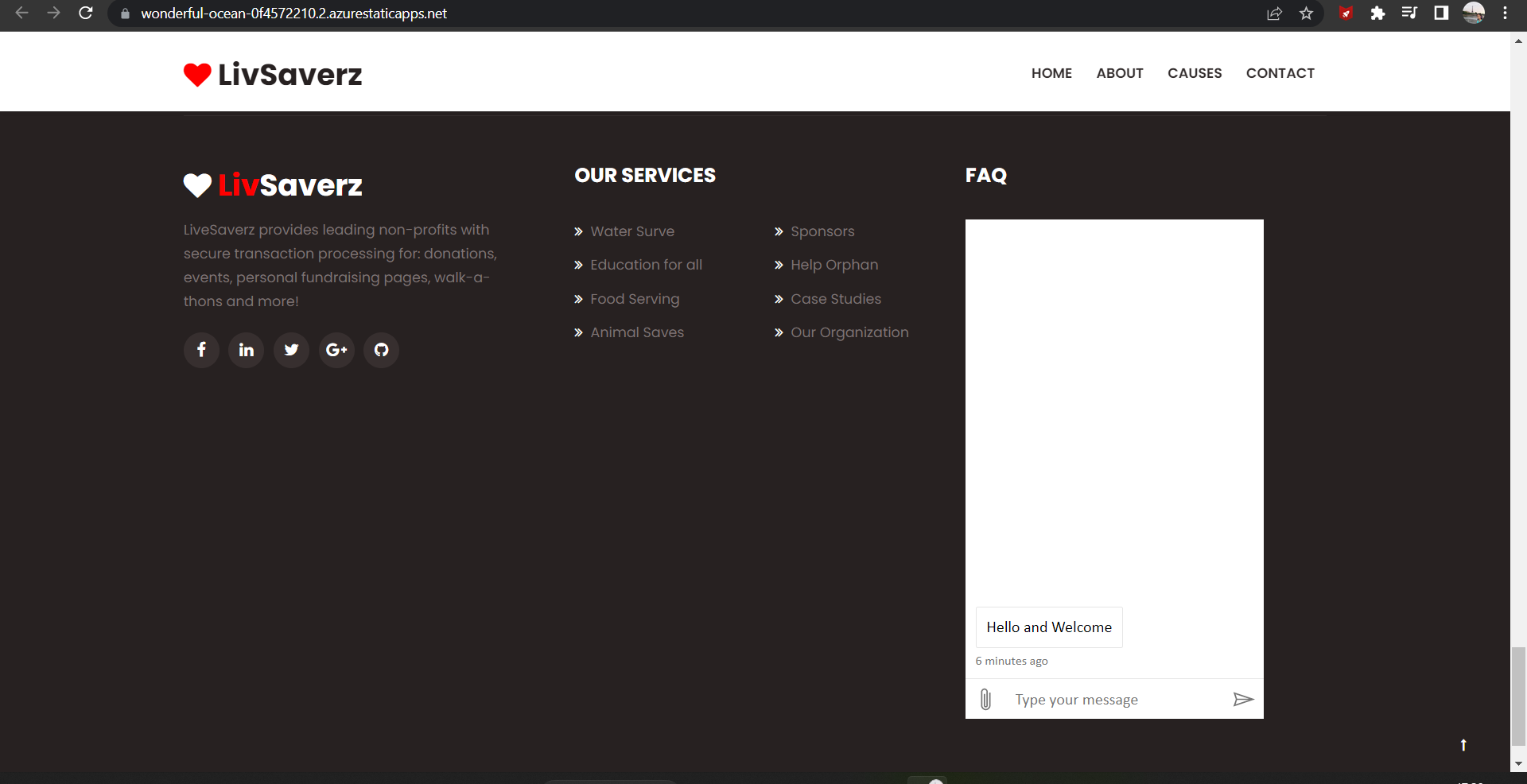Open the Education for all link
The height and width of the screenshot is (784, 1527).
click(x=646, y=265)
